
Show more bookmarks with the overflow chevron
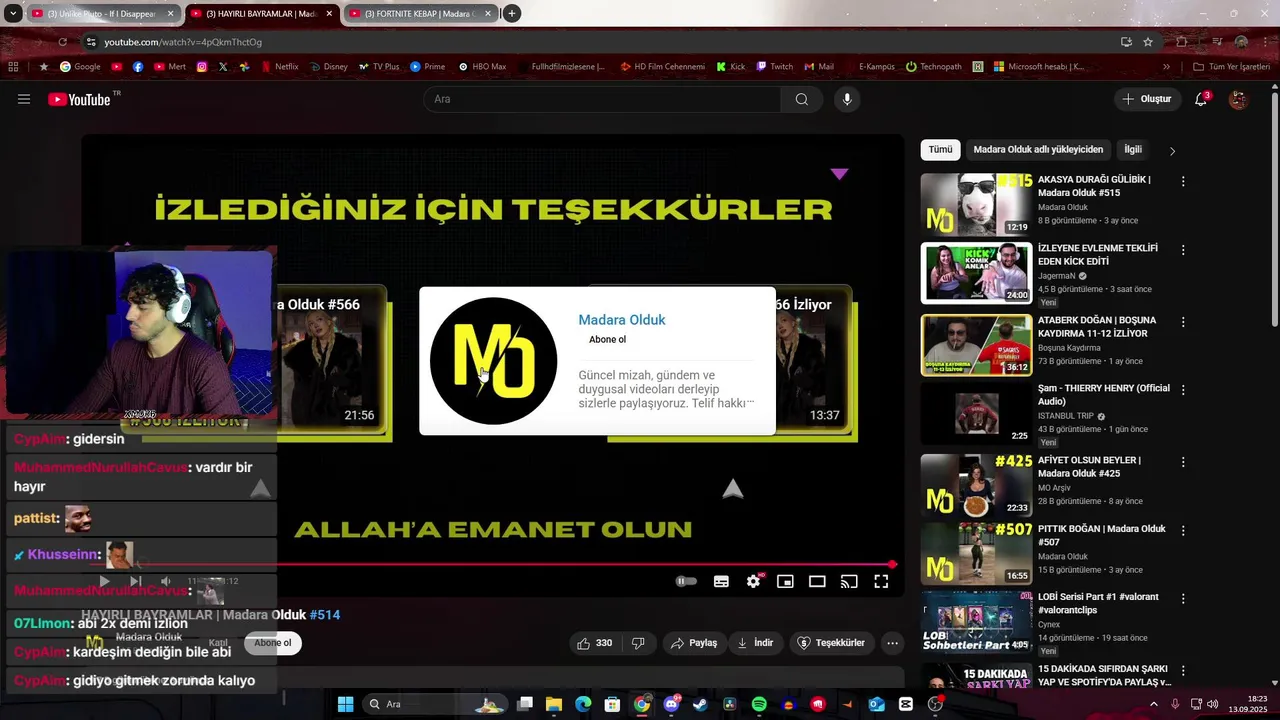pyautogui.click(x=1166, y=67)
